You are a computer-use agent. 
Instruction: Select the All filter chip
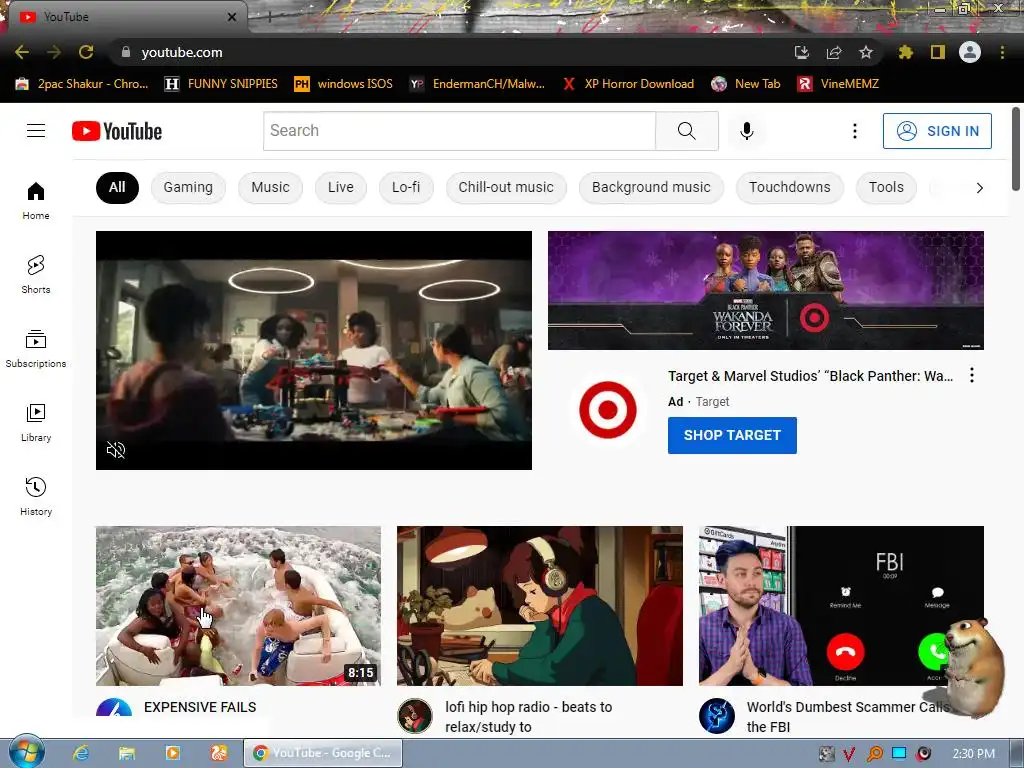tap(117, 187)
